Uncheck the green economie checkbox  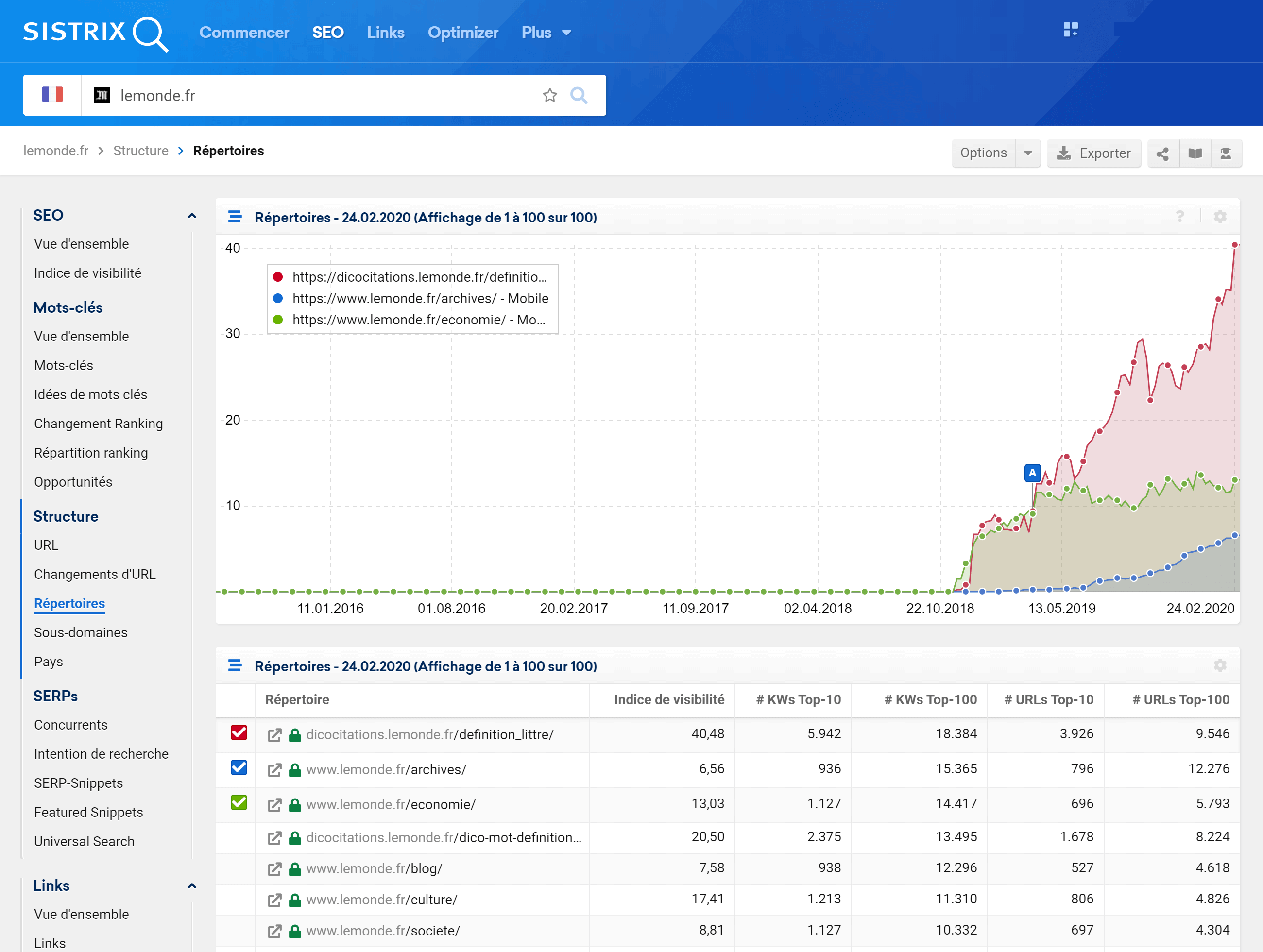click(x=239, y=802)
